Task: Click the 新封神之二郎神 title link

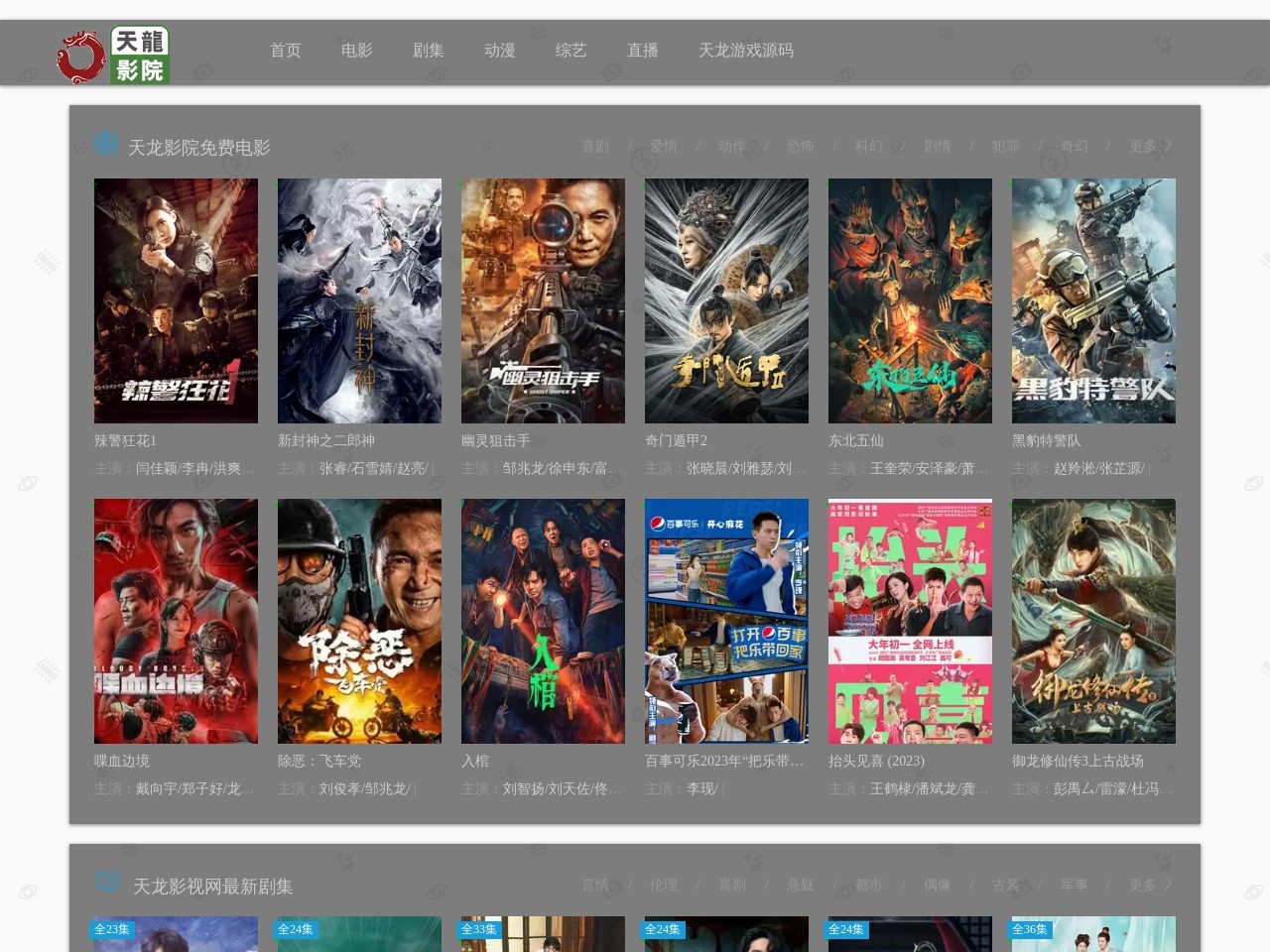Action: tap(326, 440)
